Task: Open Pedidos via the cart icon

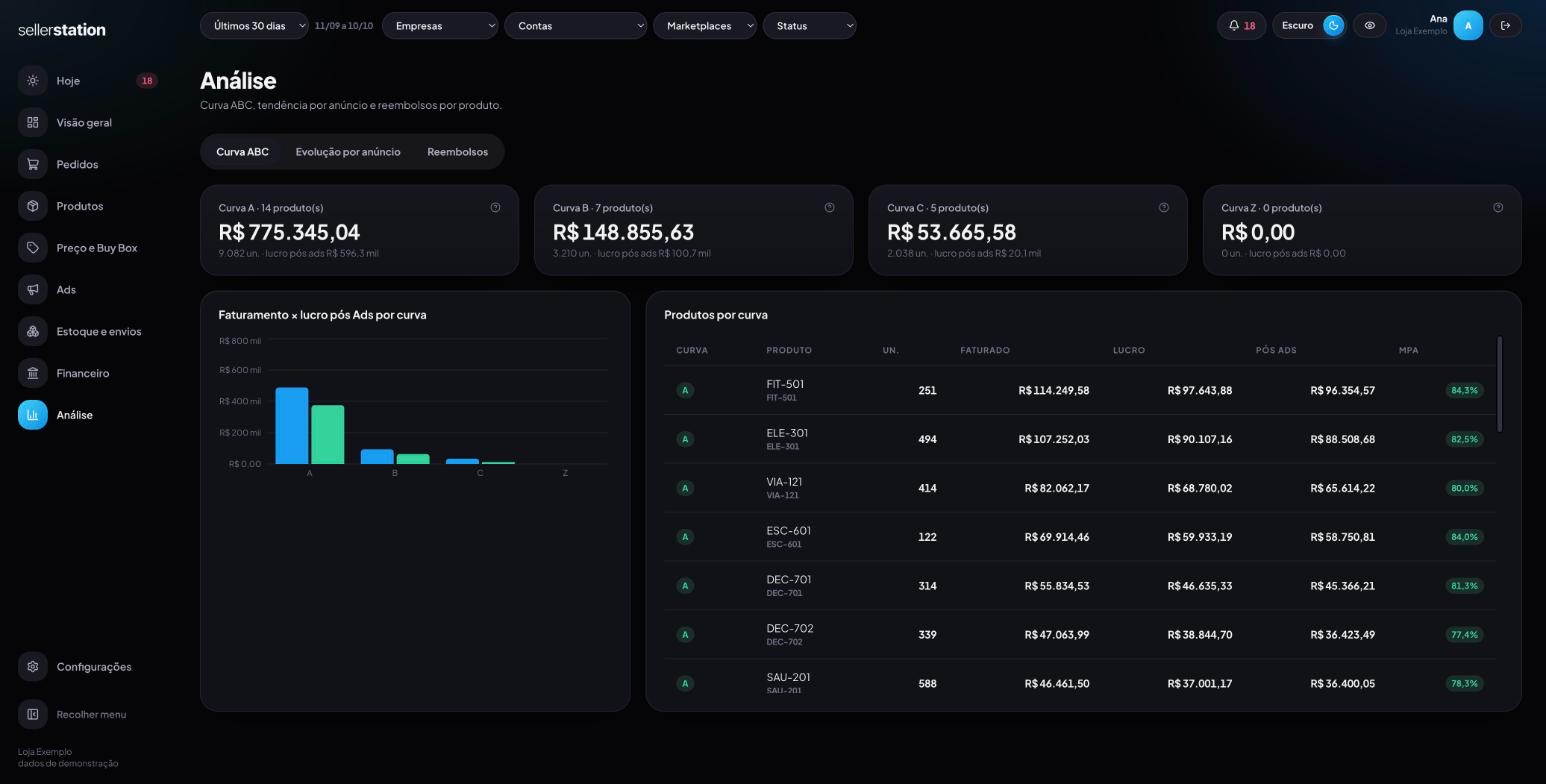Action: (33, 164)
